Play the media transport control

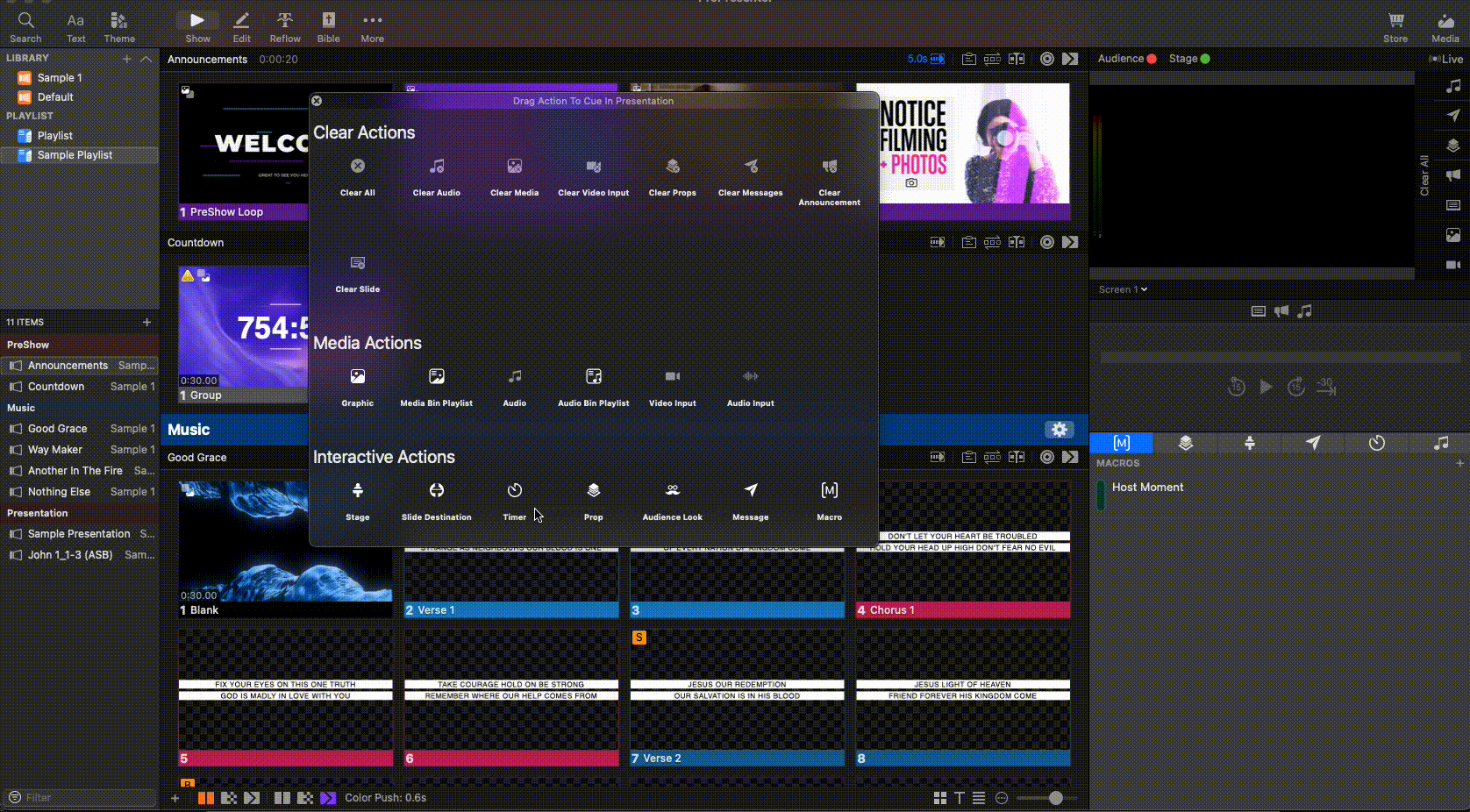coord(1266,387)
